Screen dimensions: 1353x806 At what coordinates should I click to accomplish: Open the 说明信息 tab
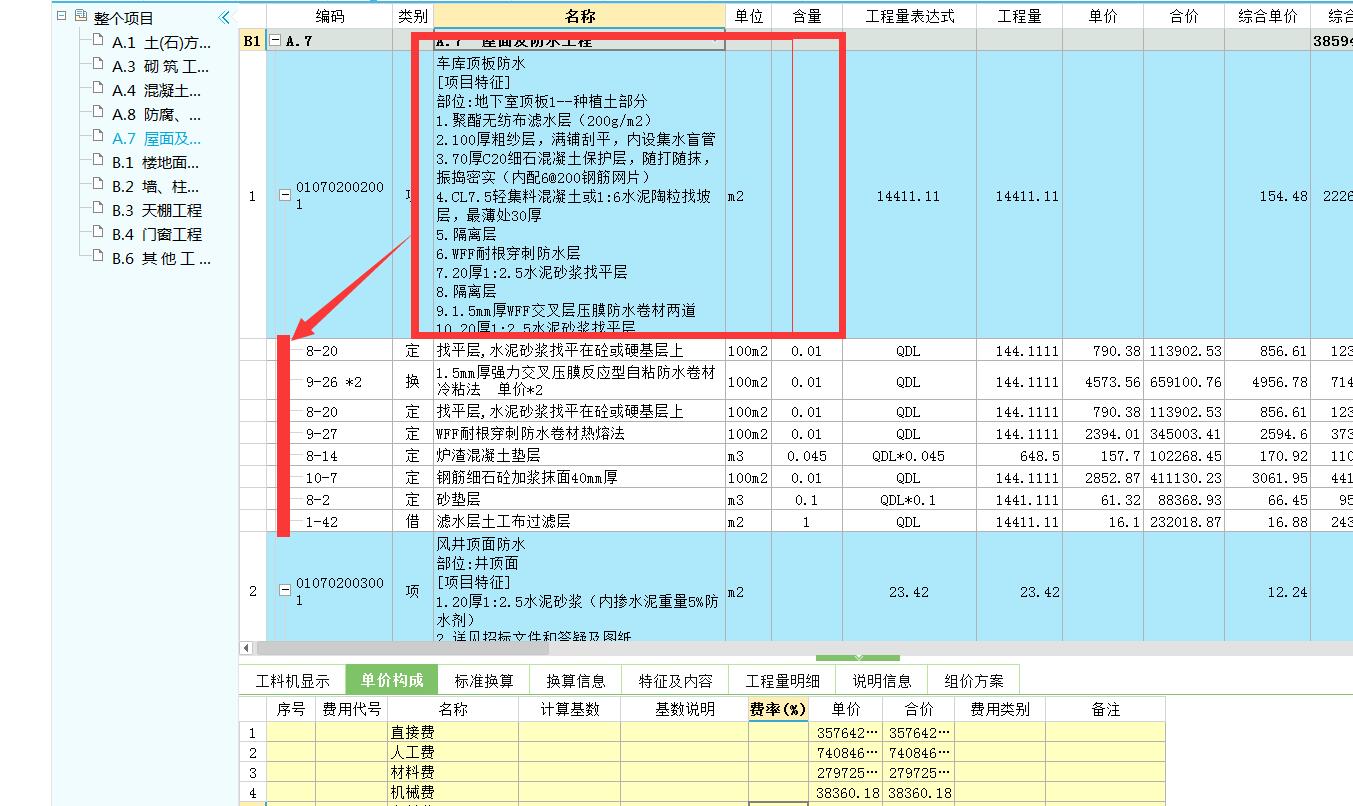(x=882, y=680)
